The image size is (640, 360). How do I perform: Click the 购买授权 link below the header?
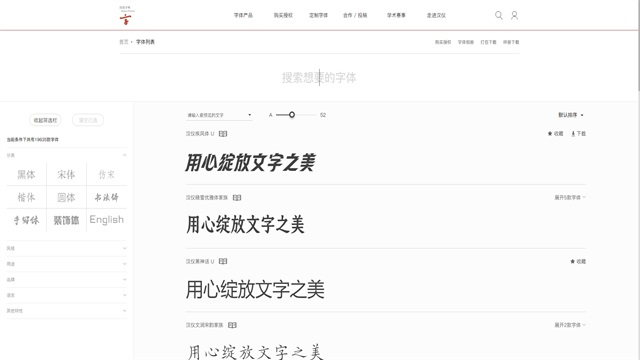pyautogui.click(x=443, y=42)
